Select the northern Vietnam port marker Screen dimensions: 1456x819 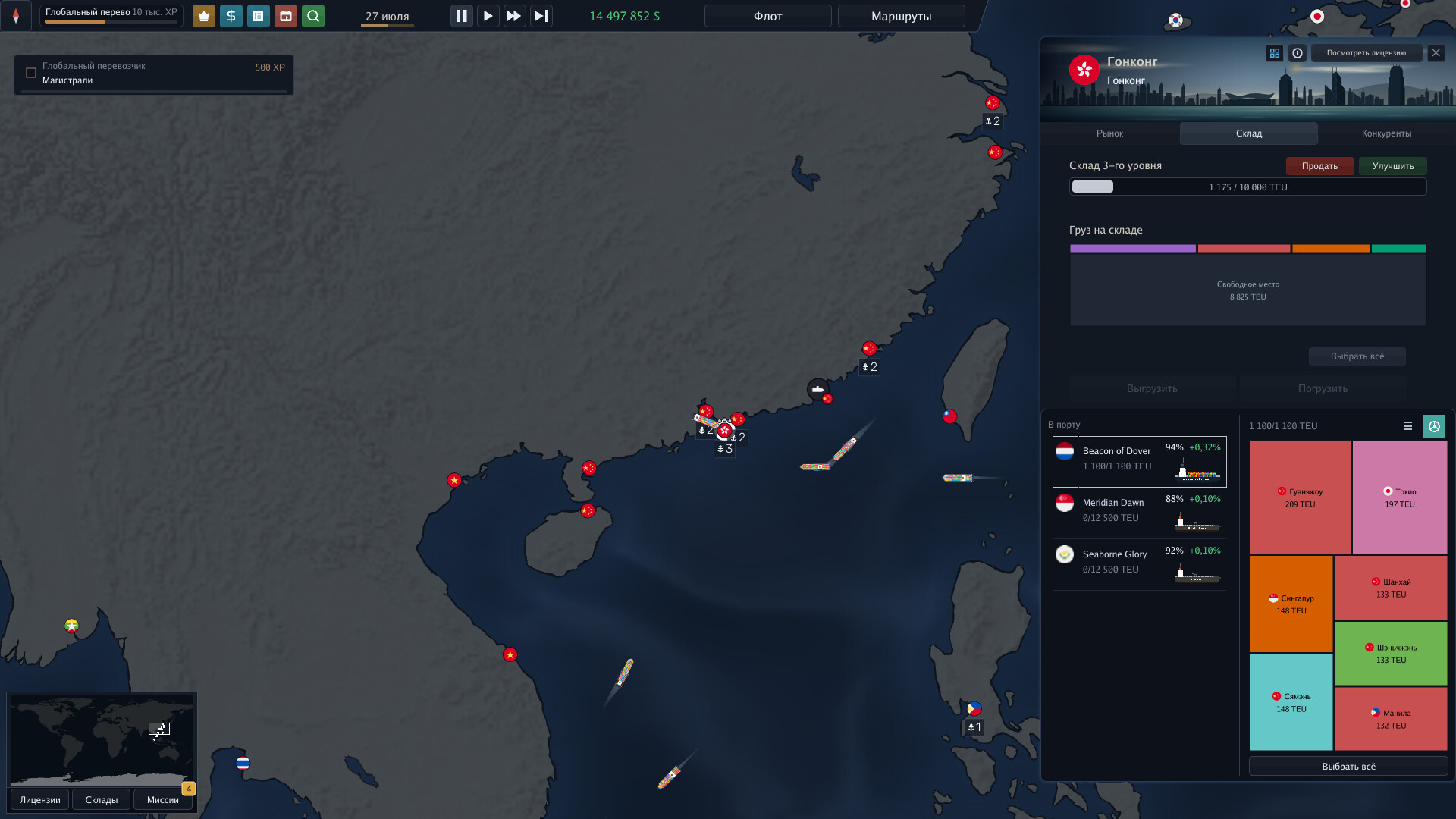tap(453, 480)
